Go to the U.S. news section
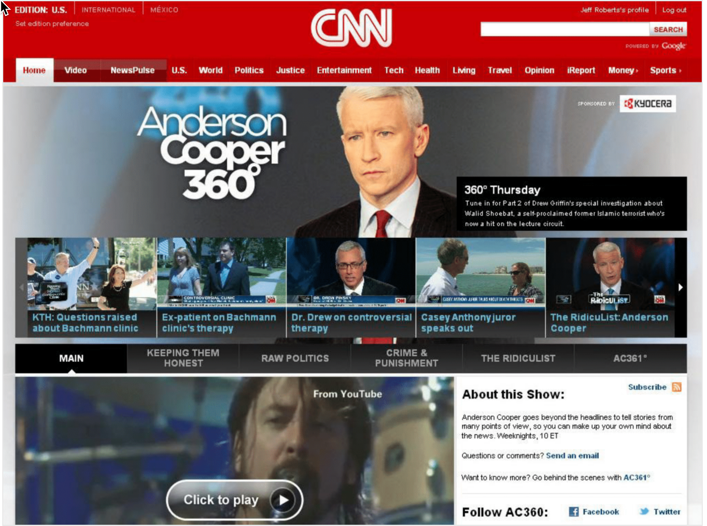This screenshot has width=707, height=526. click(x=179, y=70)
